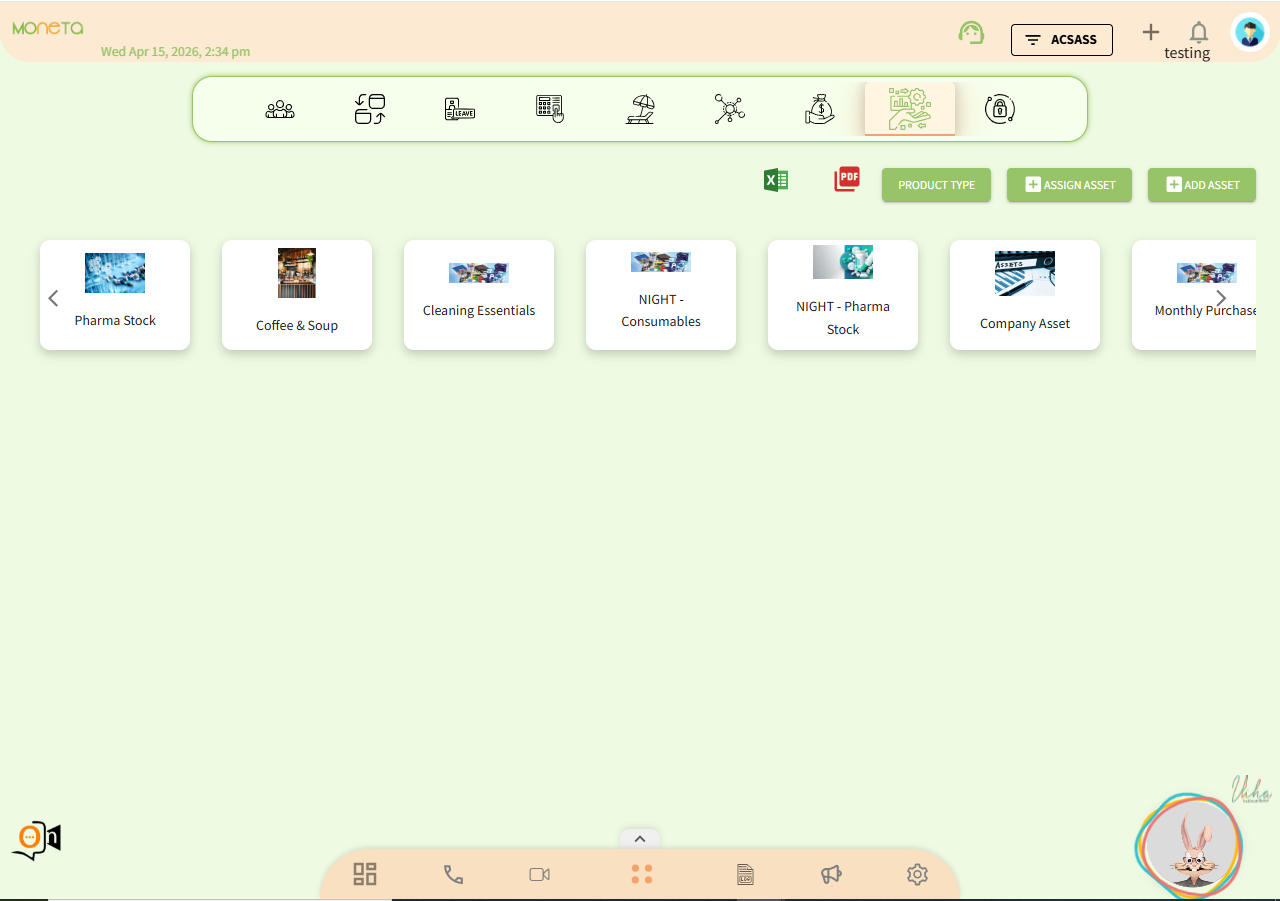The image size is (1280, 901).
Task: Open the rabbit mascot assistant
Action: 1189,846
